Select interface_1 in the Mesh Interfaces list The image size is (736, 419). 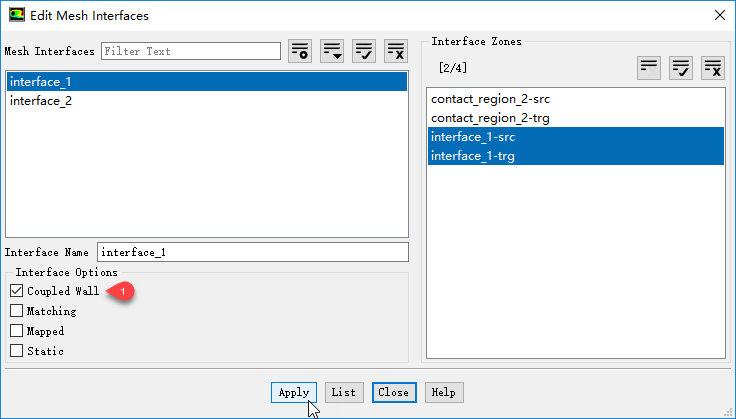point(41,82)
